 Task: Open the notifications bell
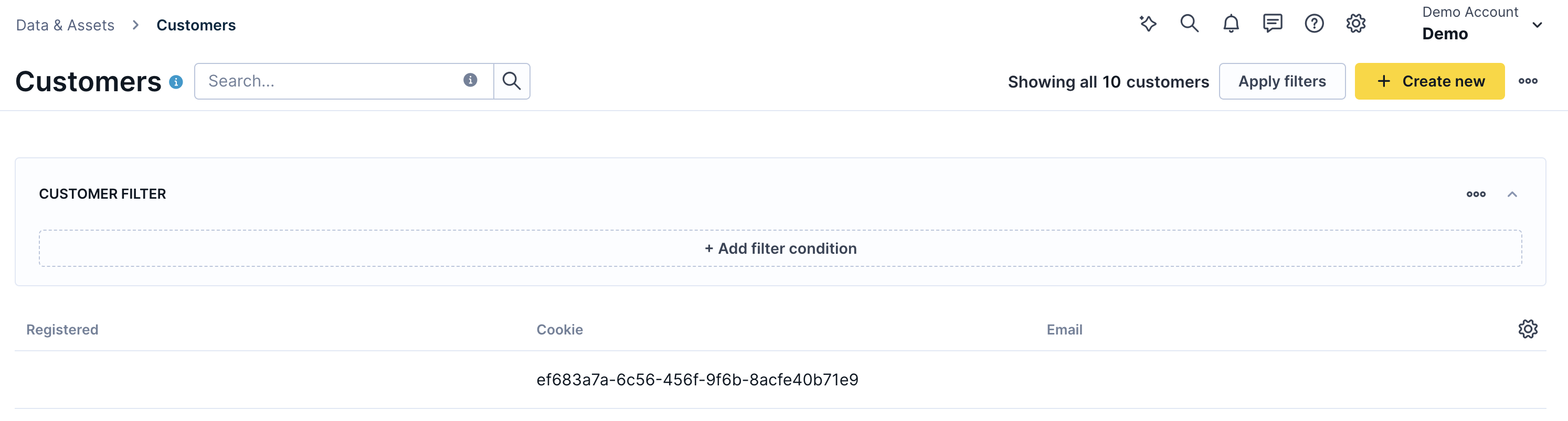[1231, 24]
